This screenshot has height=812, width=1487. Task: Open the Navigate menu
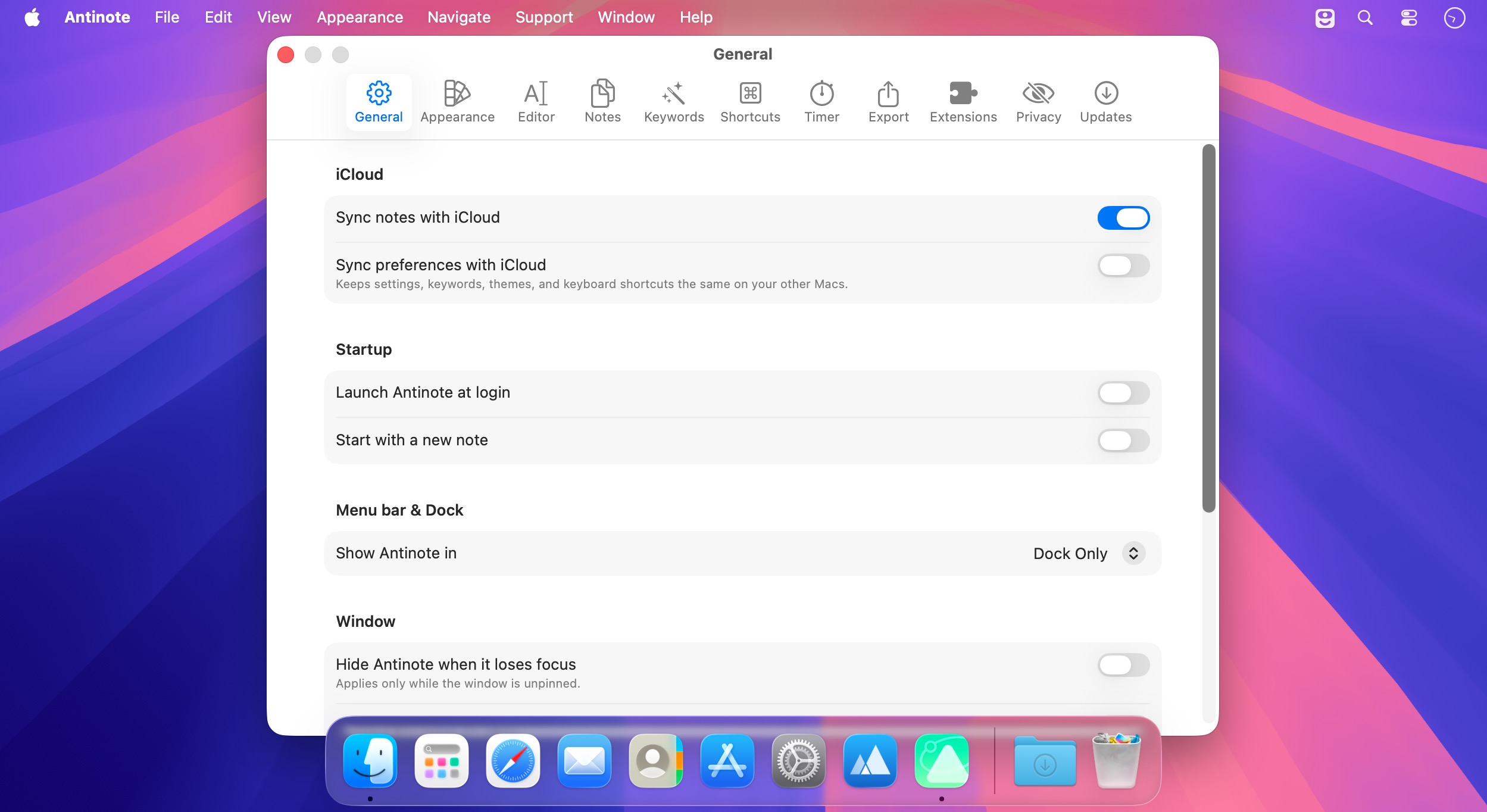(459, 17)
